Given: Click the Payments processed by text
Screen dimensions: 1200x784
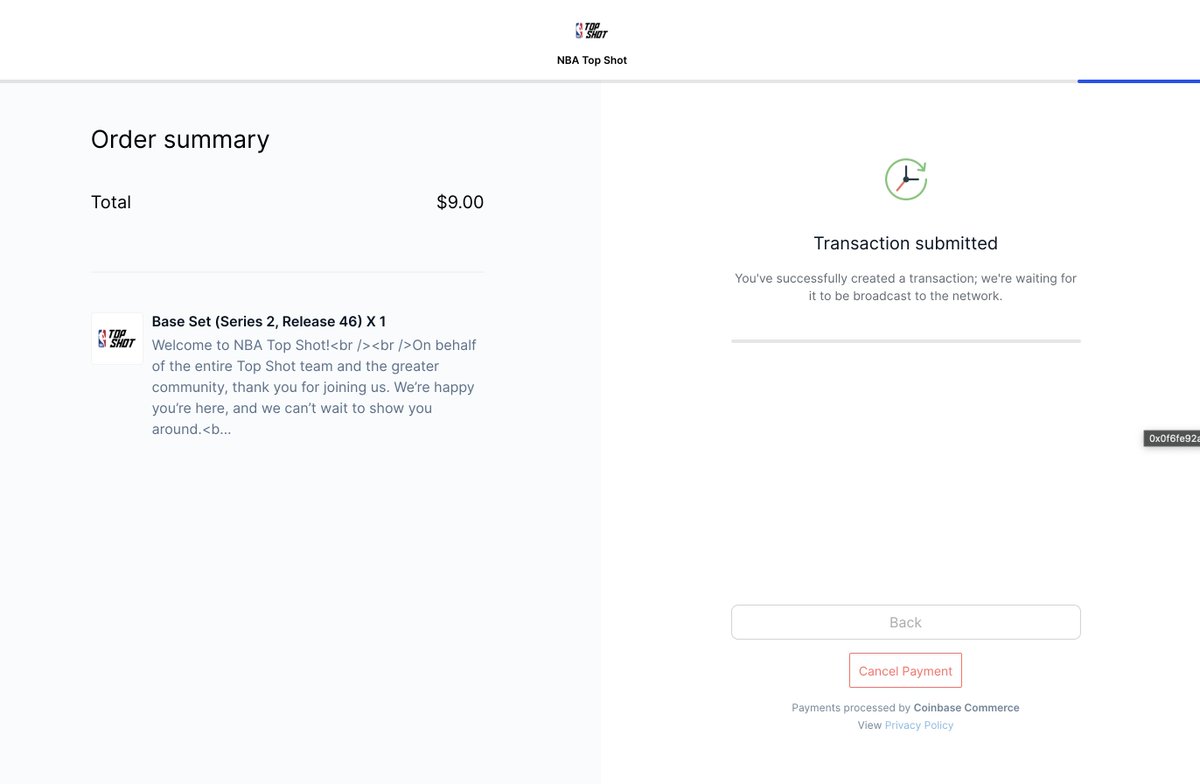Looking at the screenshot, I should 851,707.
